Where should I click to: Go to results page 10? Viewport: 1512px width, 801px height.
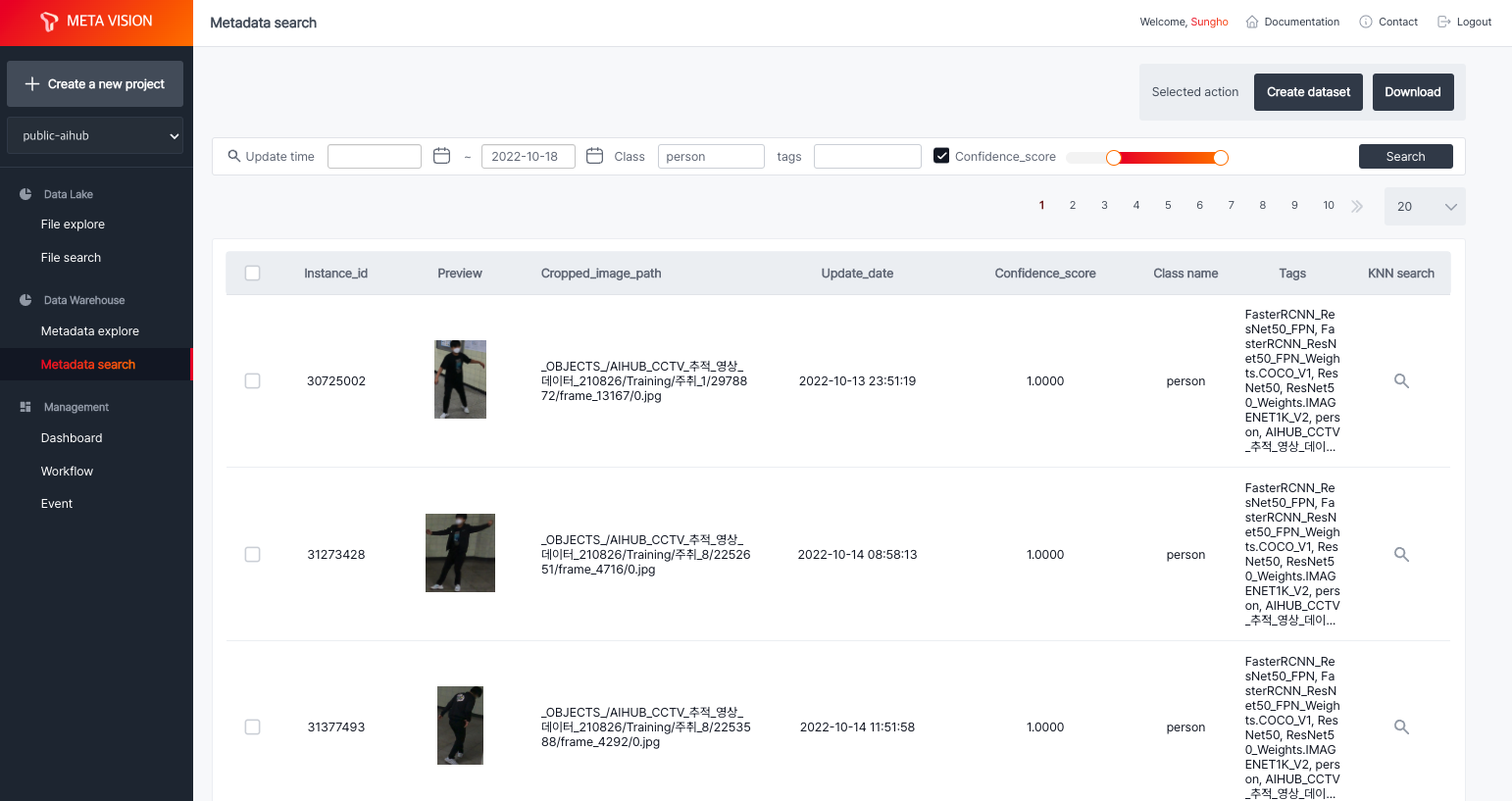(1329, 206)
